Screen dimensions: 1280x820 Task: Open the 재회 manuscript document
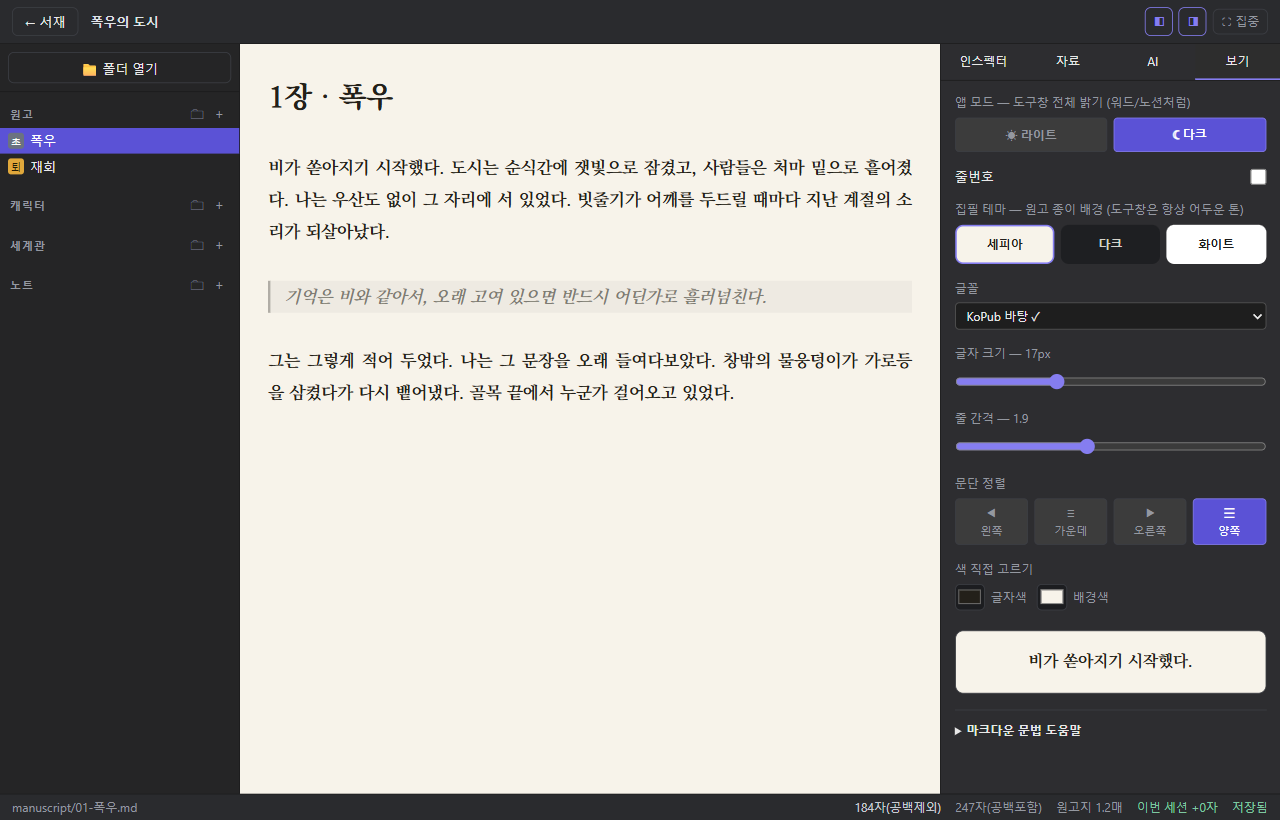120,167
